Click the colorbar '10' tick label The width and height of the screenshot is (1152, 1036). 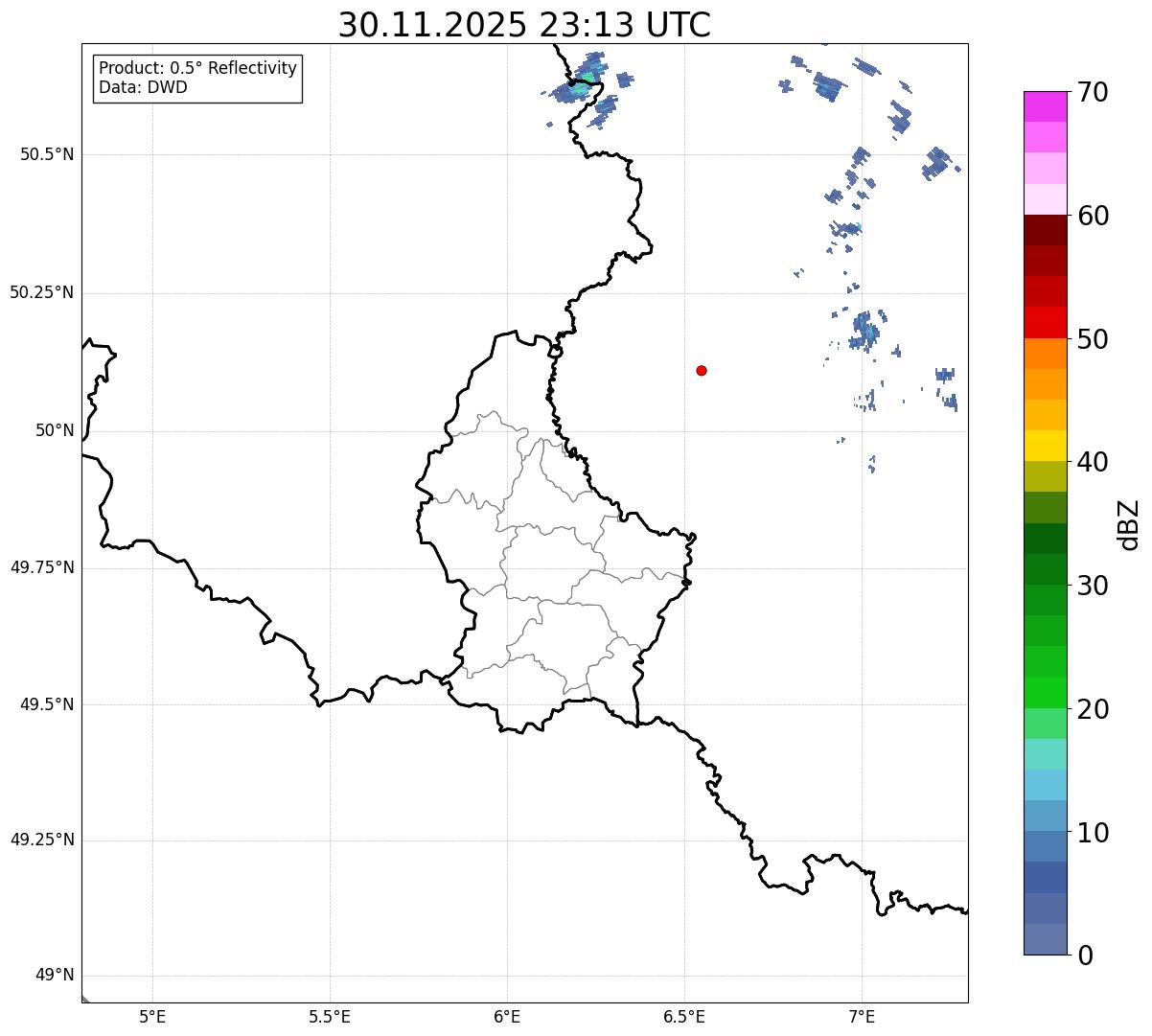(1094, 833)
